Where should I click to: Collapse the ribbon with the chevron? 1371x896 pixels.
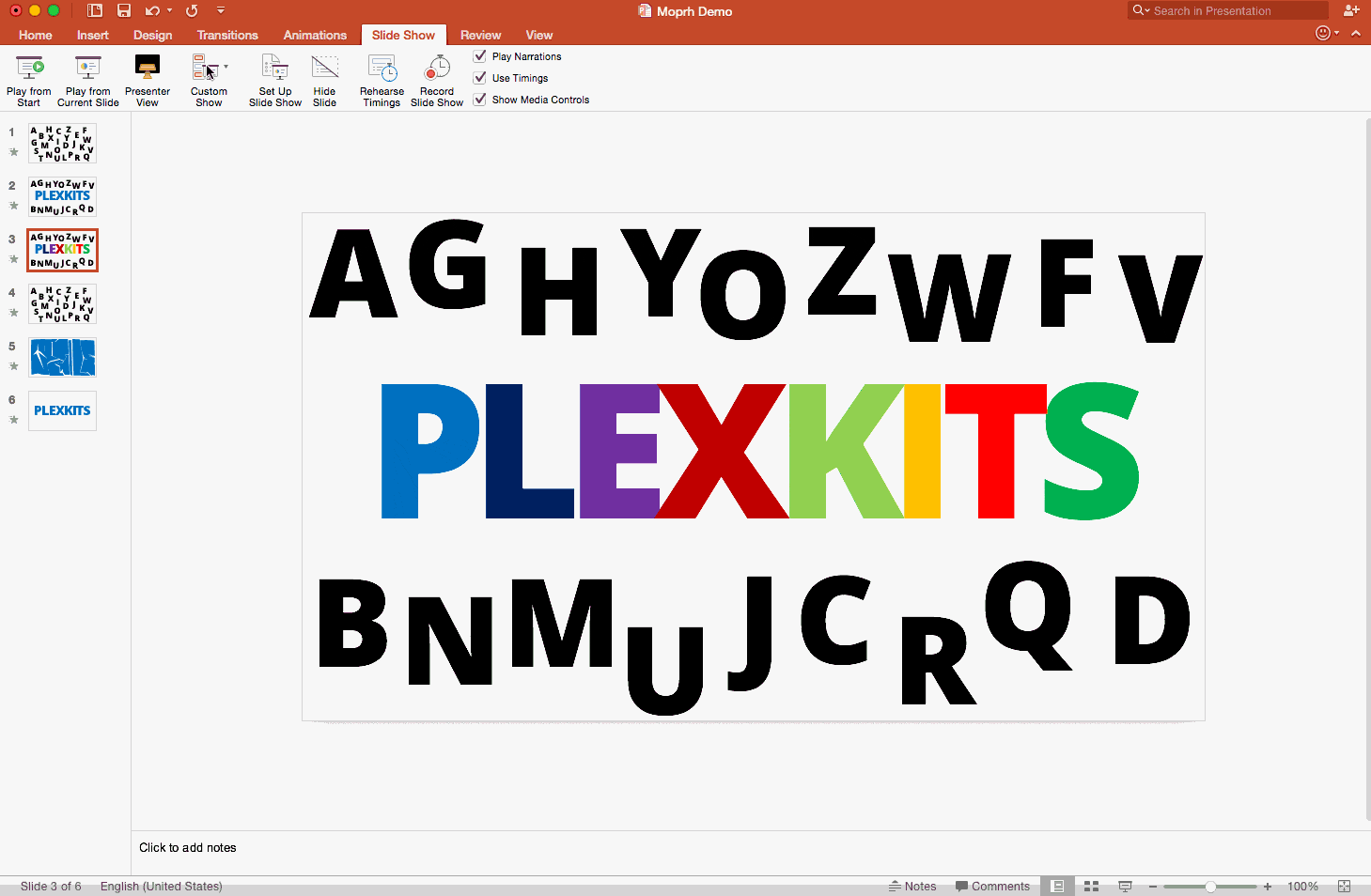pyautogui.click(x=1355, y=31)
